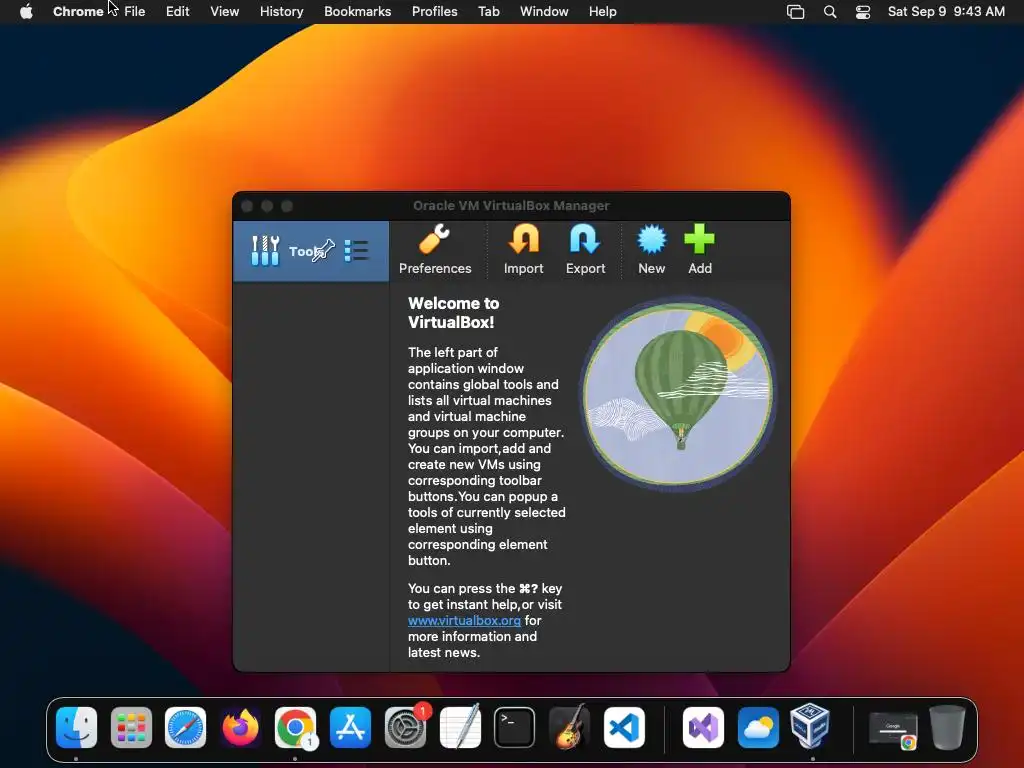
Task: Open Terminal from the Dock
Action: click(515, 727)
